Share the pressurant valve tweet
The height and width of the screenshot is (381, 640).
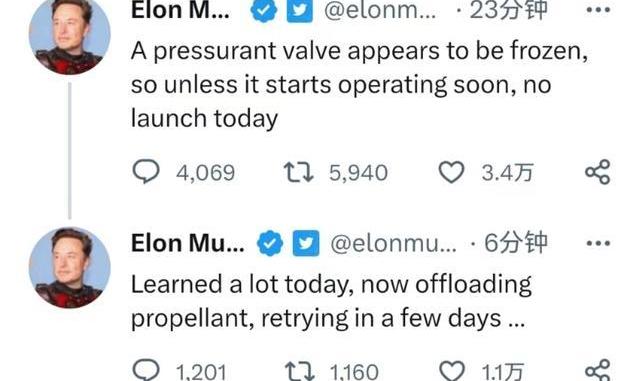coord(598,172)
